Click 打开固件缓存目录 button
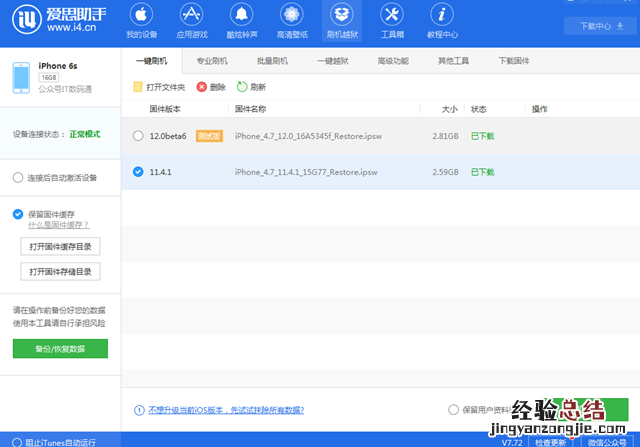The image size is (640, 447). coord(60,247)
